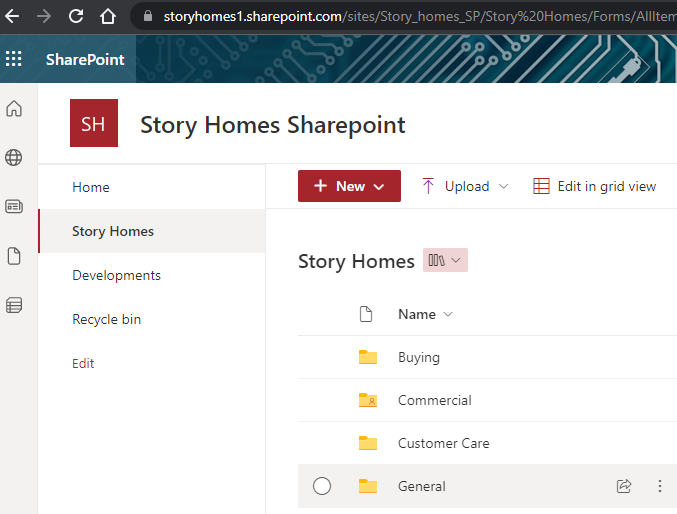Click the upload arrow icon
Screen dimensions: 677x514
[x=428, y=186]
